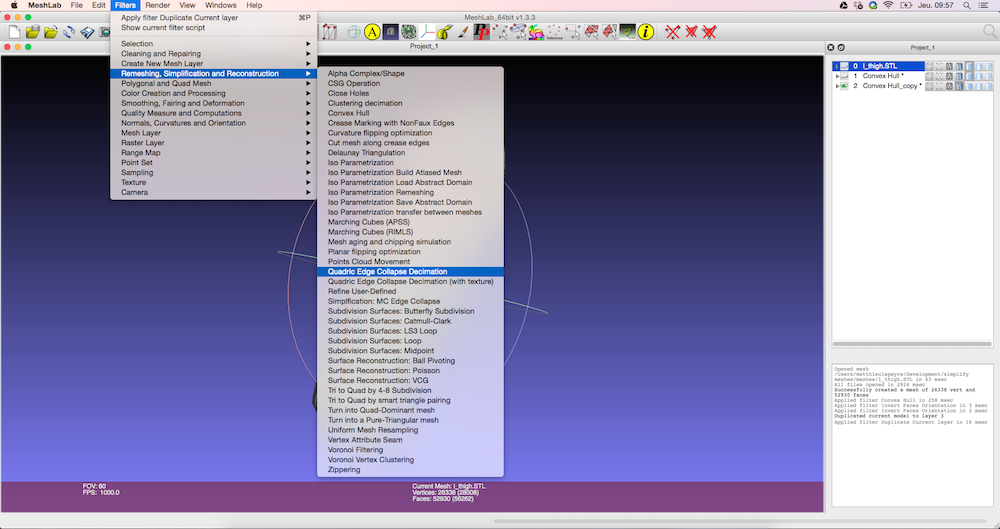Click the Show Axis toolbar icon
This screenshot has width=1000, height=529.
(427, 31)
